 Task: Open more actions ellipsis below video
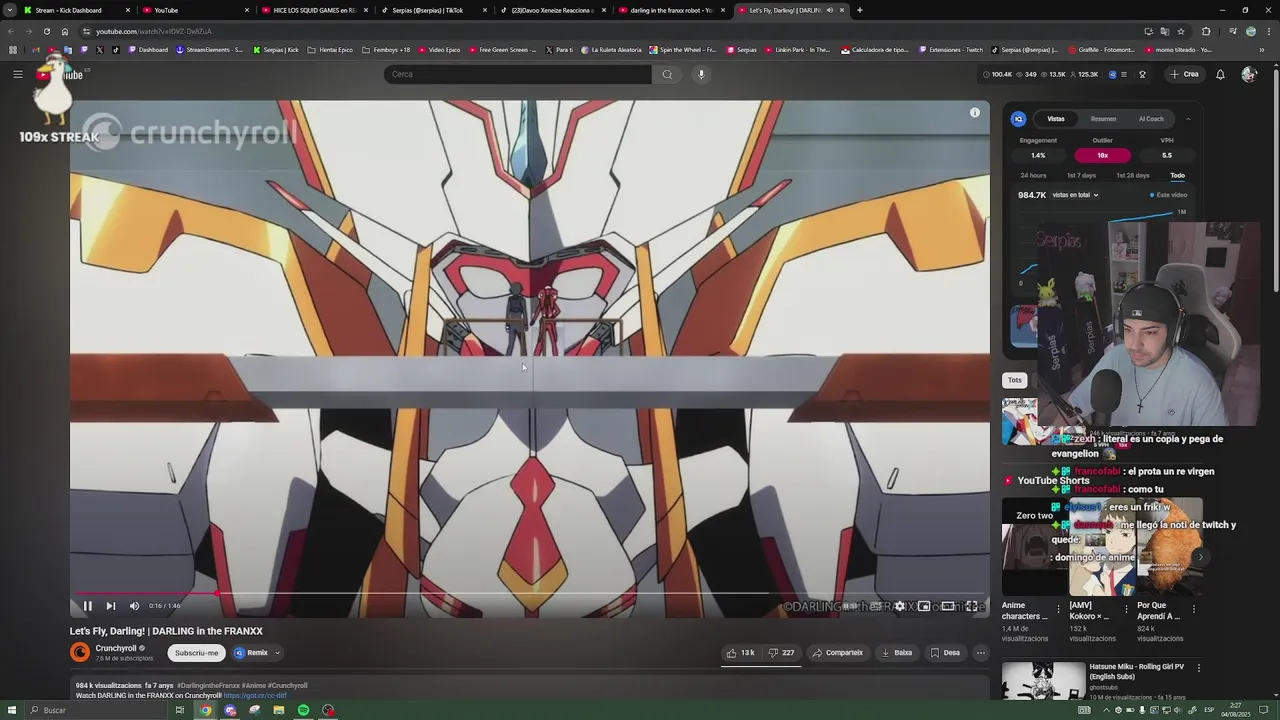pyautogui.click(x=981, y=653)
